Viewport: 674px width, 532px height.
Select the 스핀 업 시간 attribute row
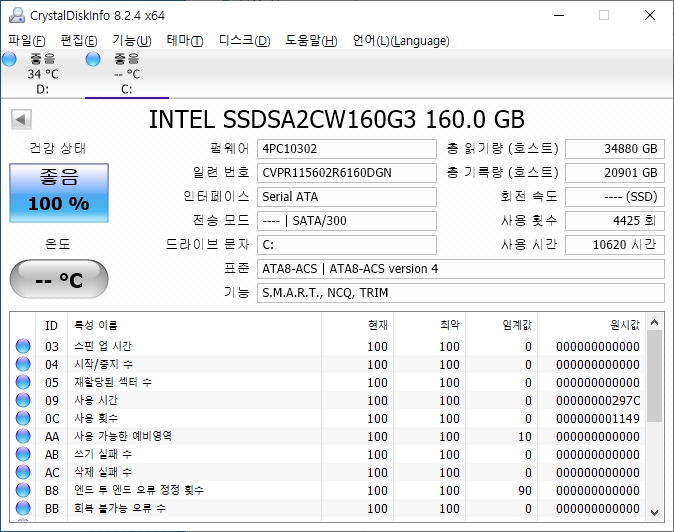tap(328, 346)
